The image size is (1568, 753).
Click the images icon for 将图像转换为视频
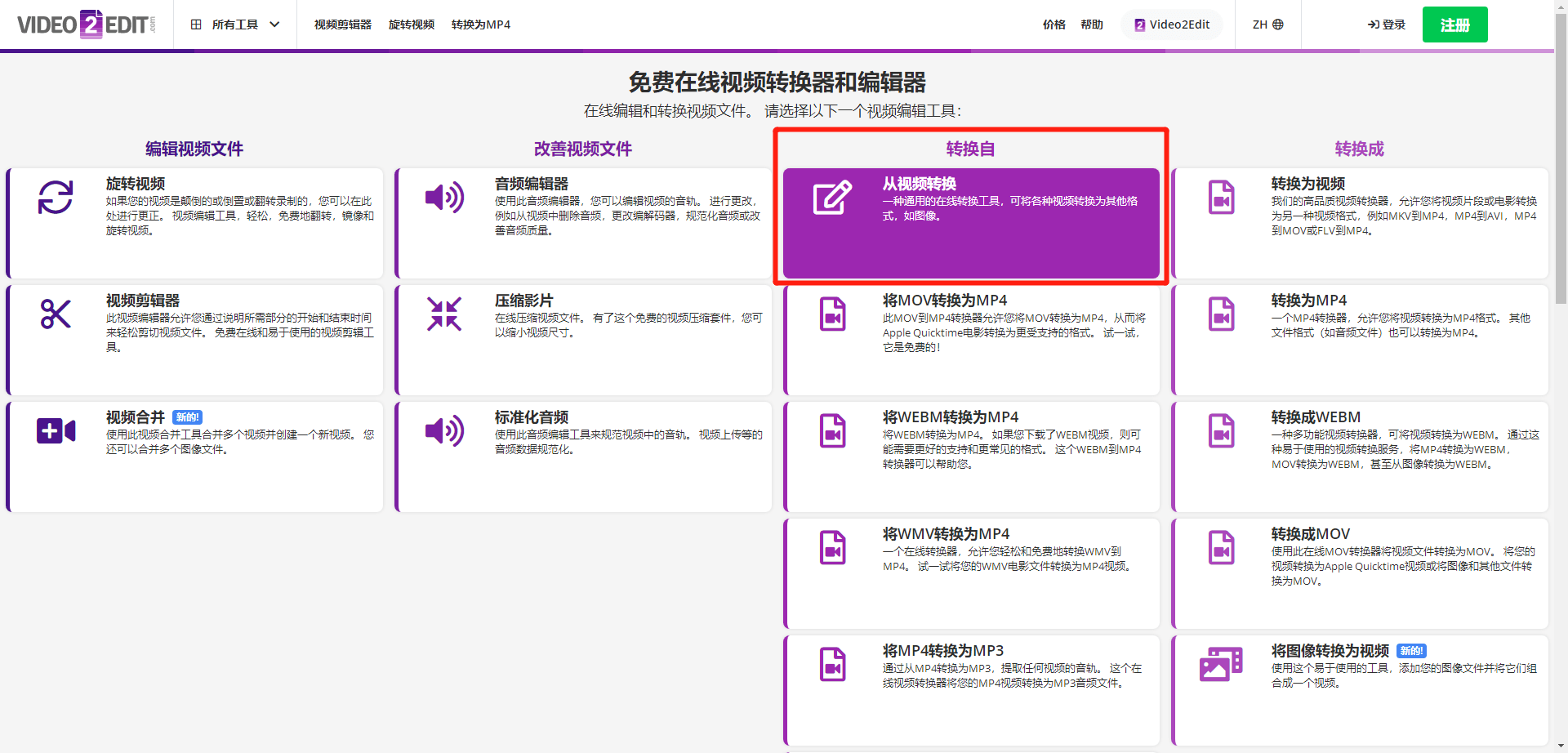click(x=1222, y=664)
